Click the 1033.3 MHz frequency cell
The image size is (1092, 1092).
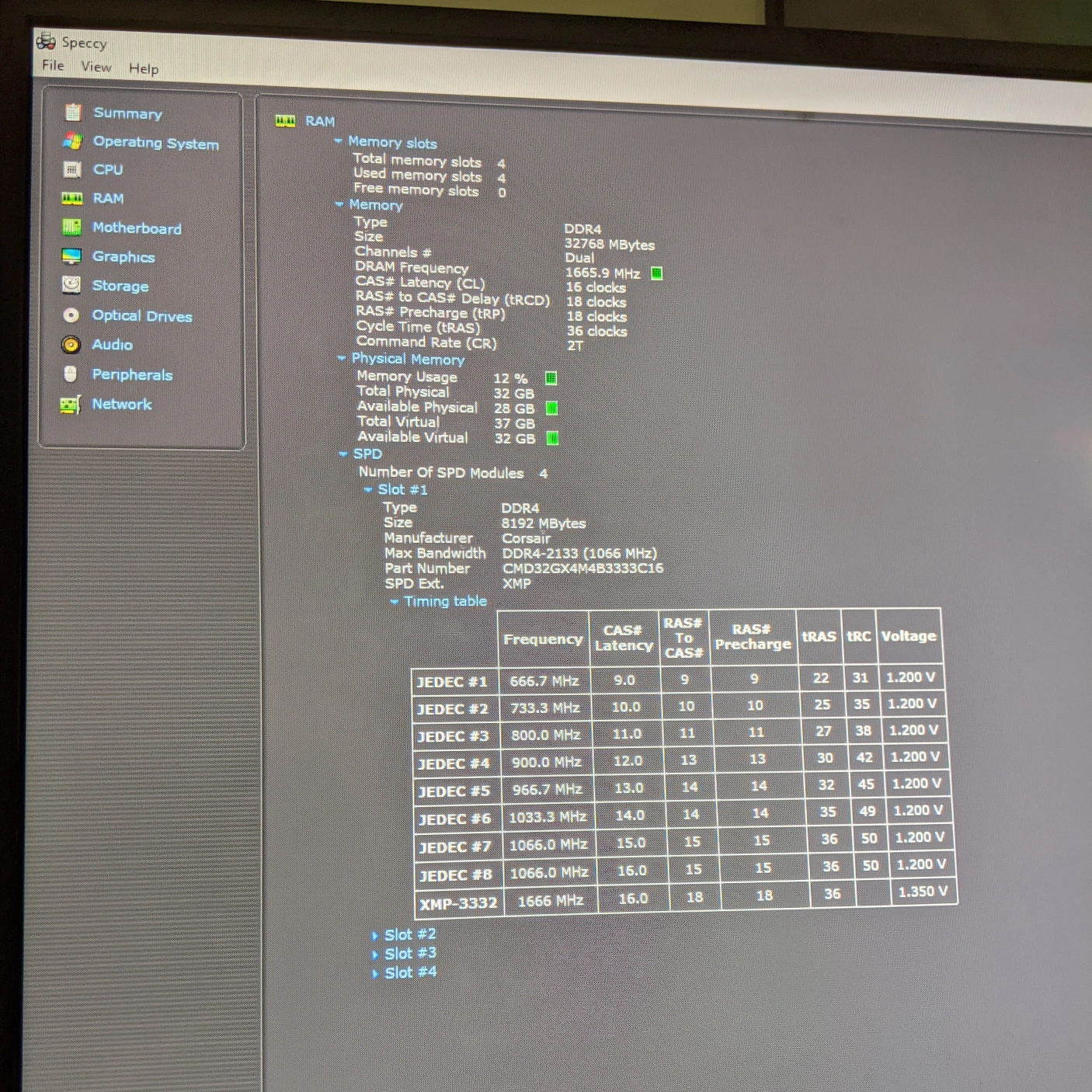tap(548, 817)
